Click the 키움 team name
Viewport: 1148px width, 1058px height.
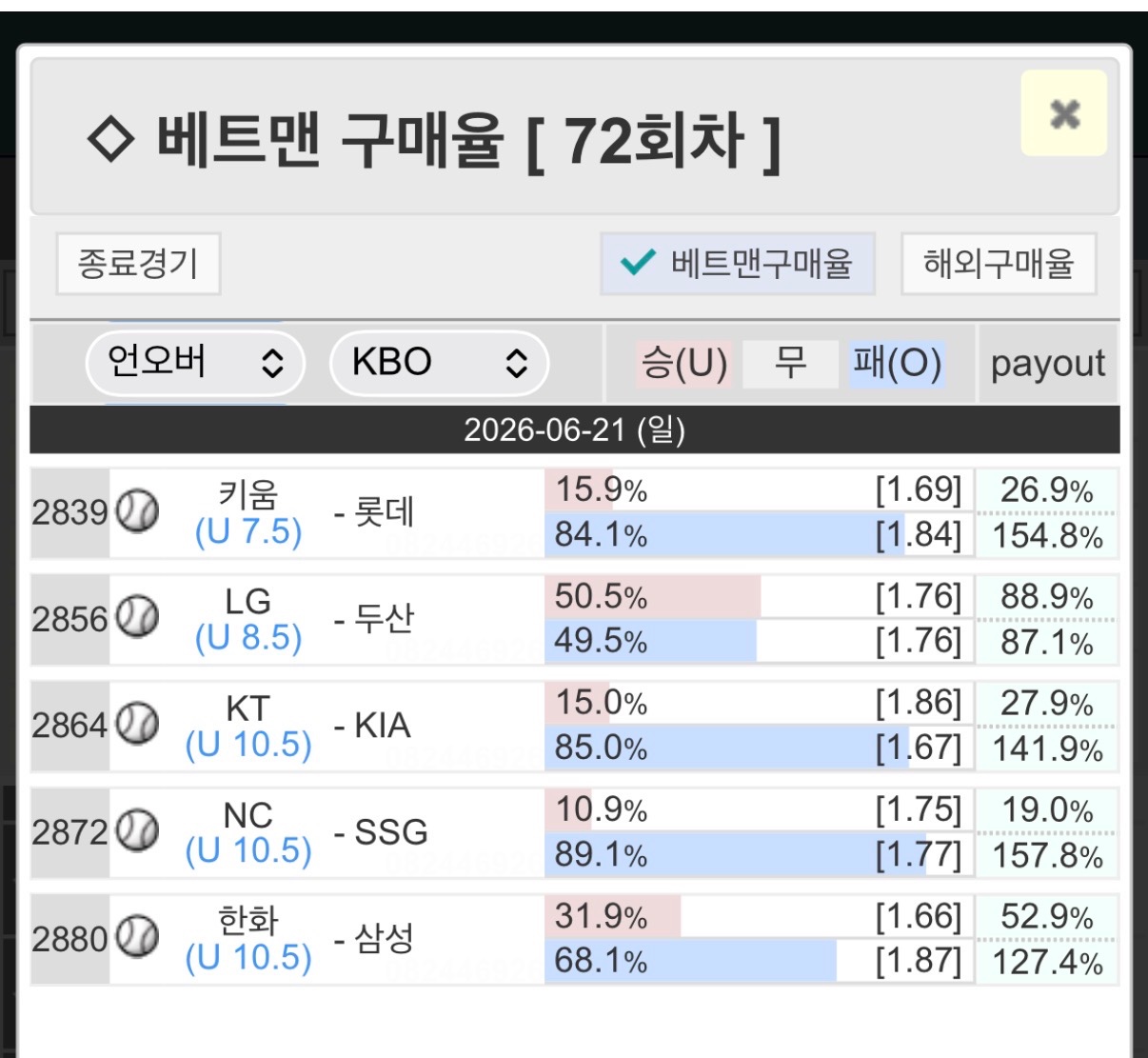pos(247,494)
